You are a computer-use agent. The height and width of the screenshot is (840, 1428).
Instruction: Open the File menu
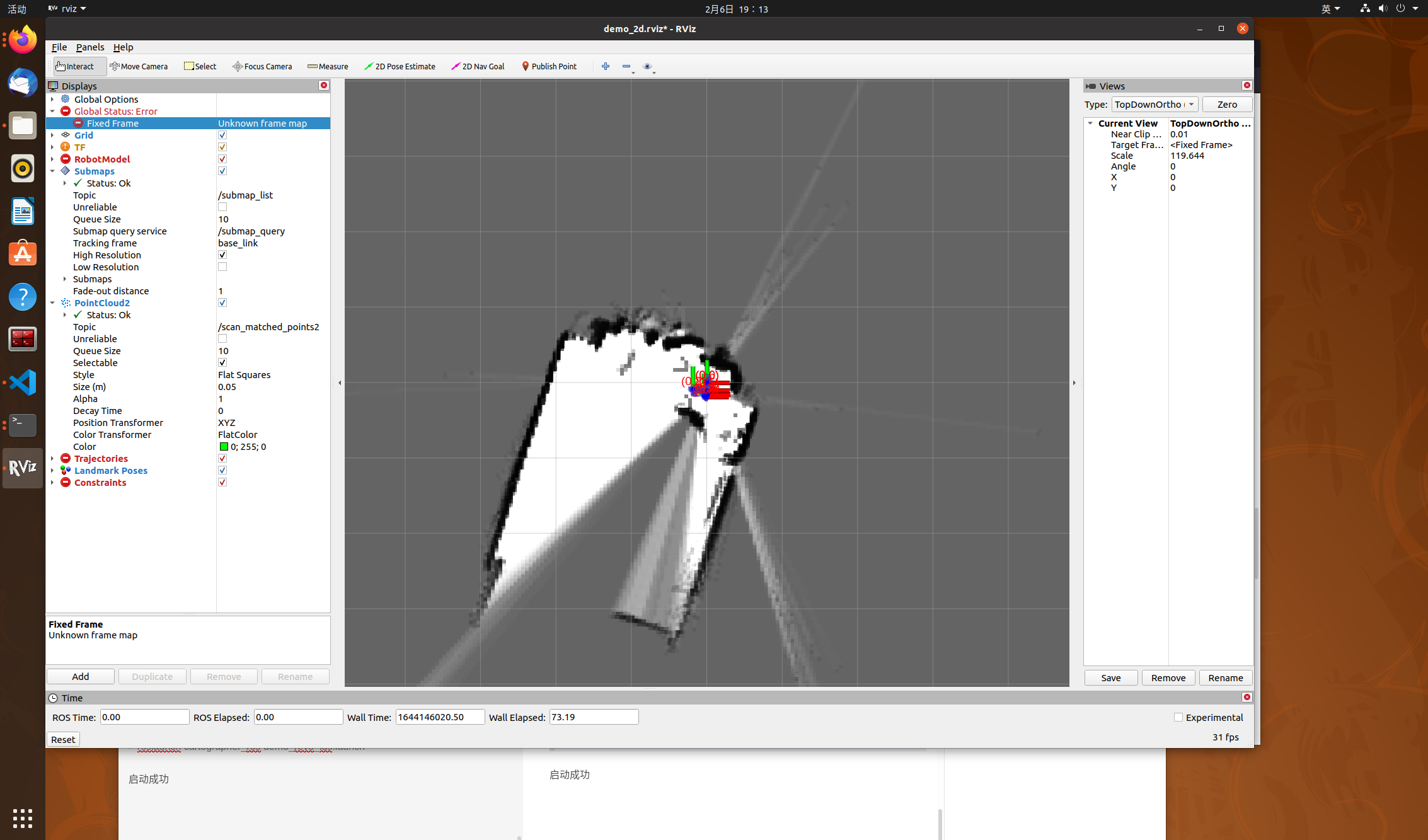click(59, 47)
